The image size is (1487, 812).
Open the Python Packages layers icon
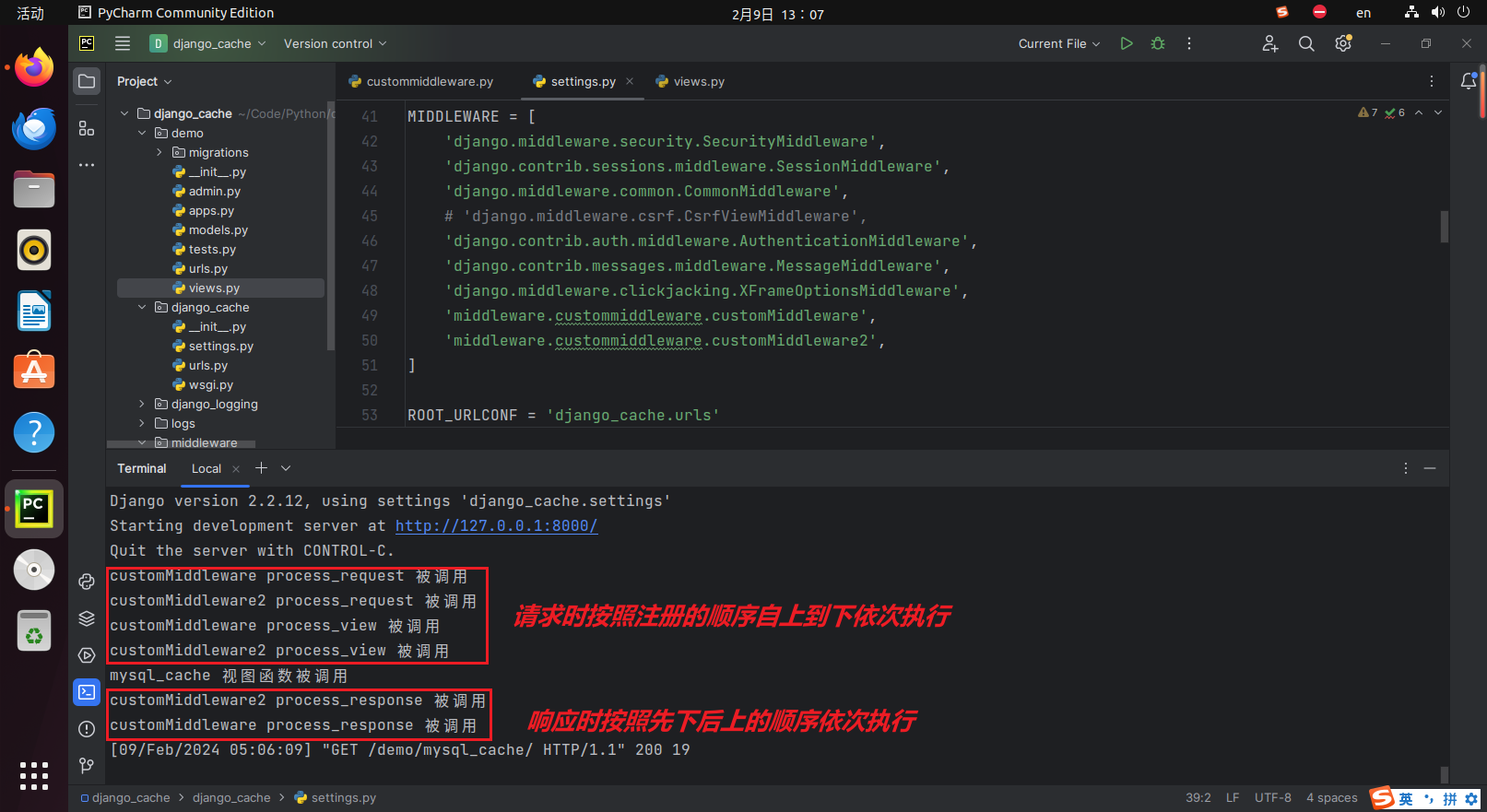coord(87,618)
